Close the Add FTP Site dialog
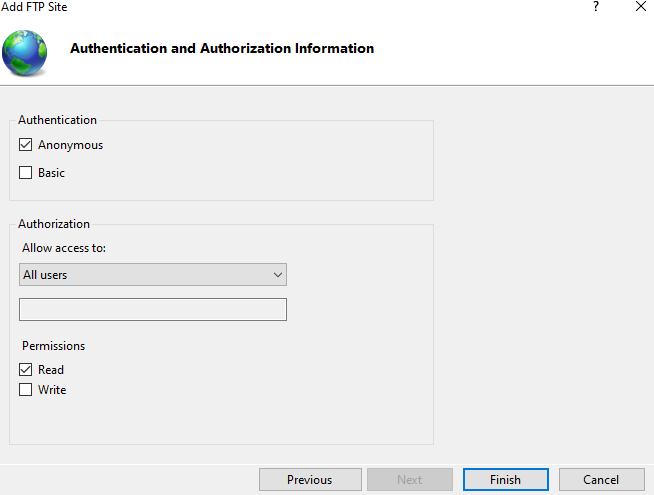This screenshot has width=654, height=495. pos(641,6)
